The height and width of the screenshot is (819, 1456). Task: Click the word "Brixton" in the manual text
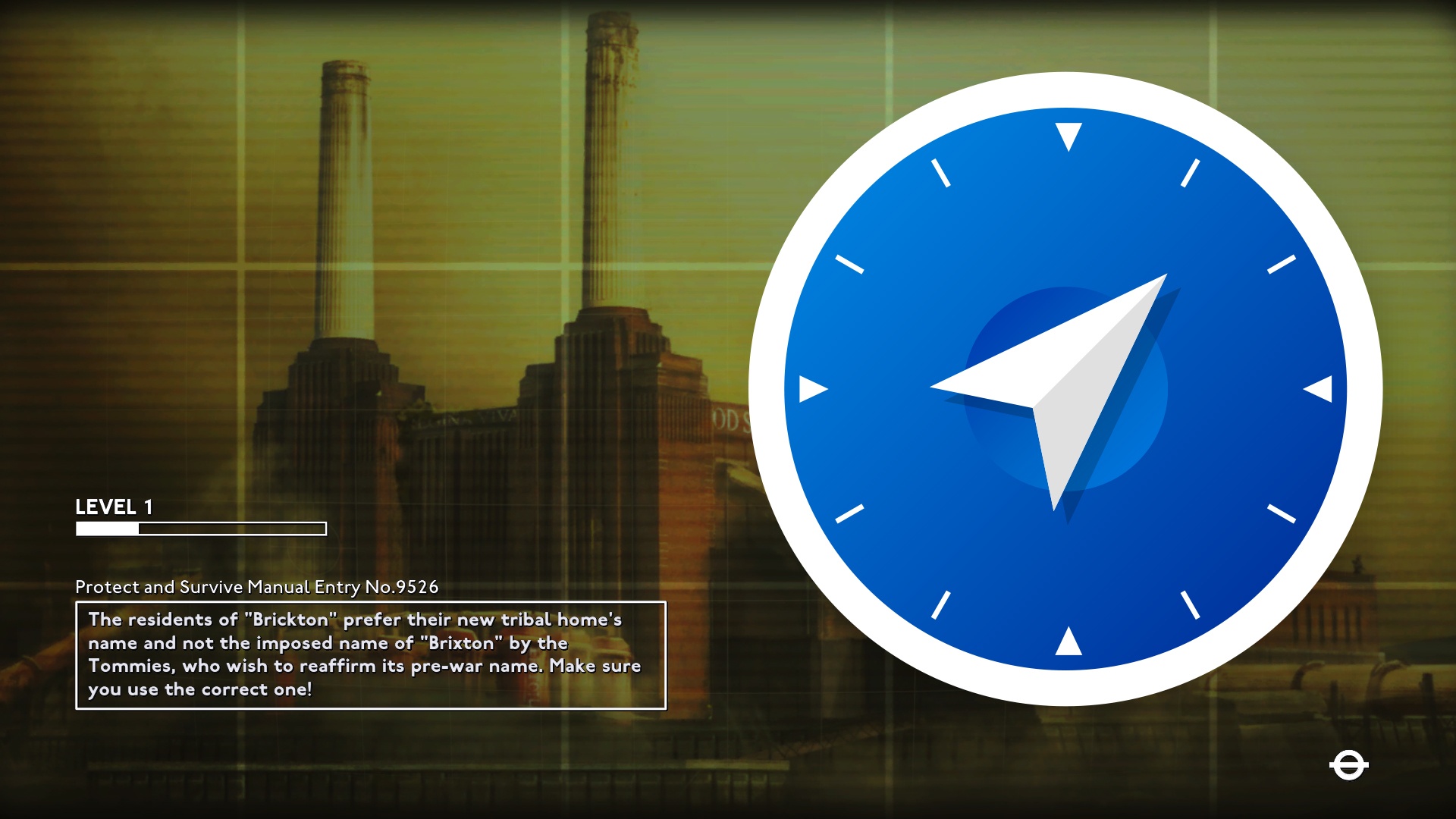[x=460, y=643]
